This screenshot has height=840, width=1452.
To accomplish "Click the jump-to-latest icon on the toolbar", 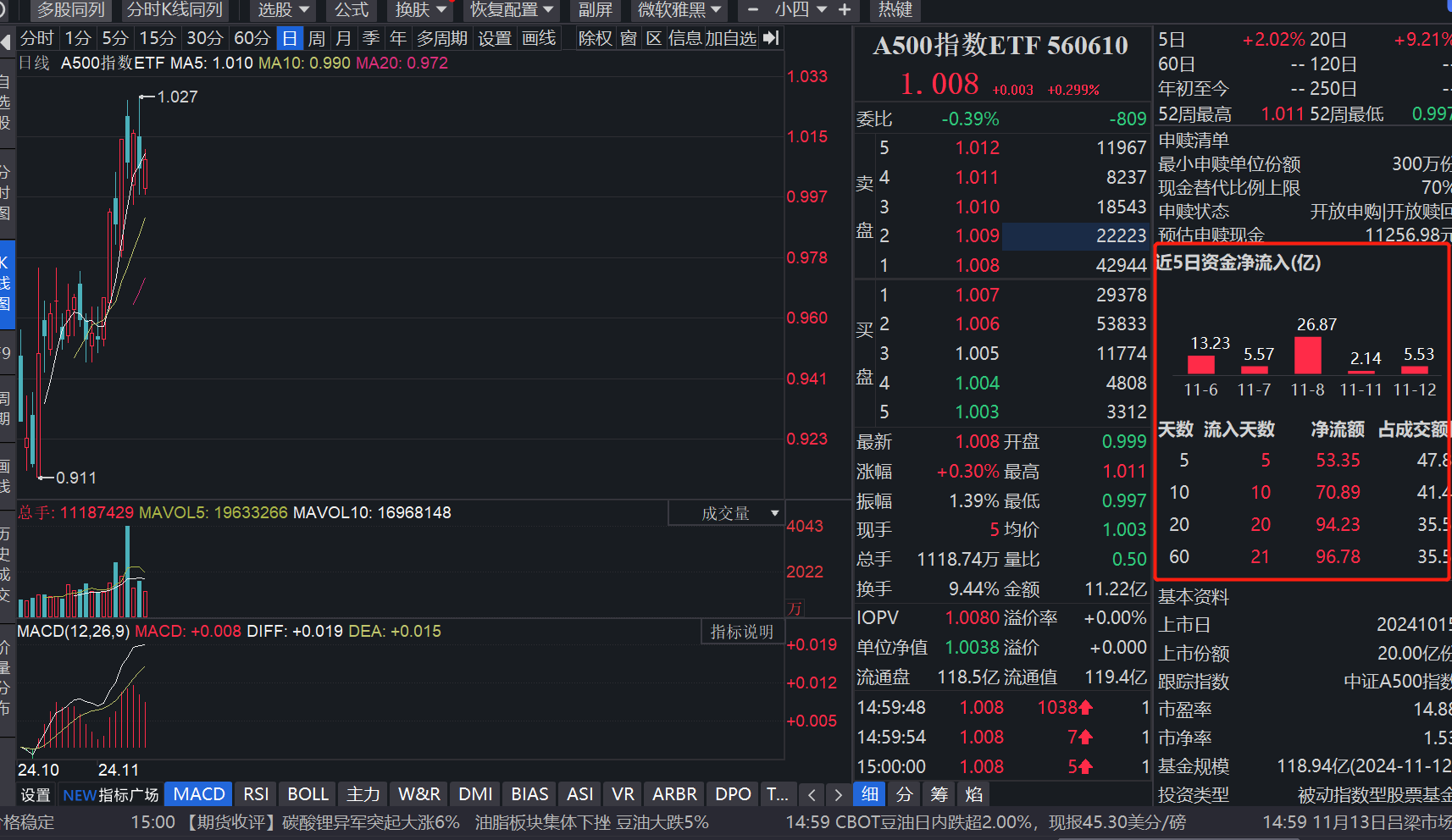I will click(x=770, y=37).
